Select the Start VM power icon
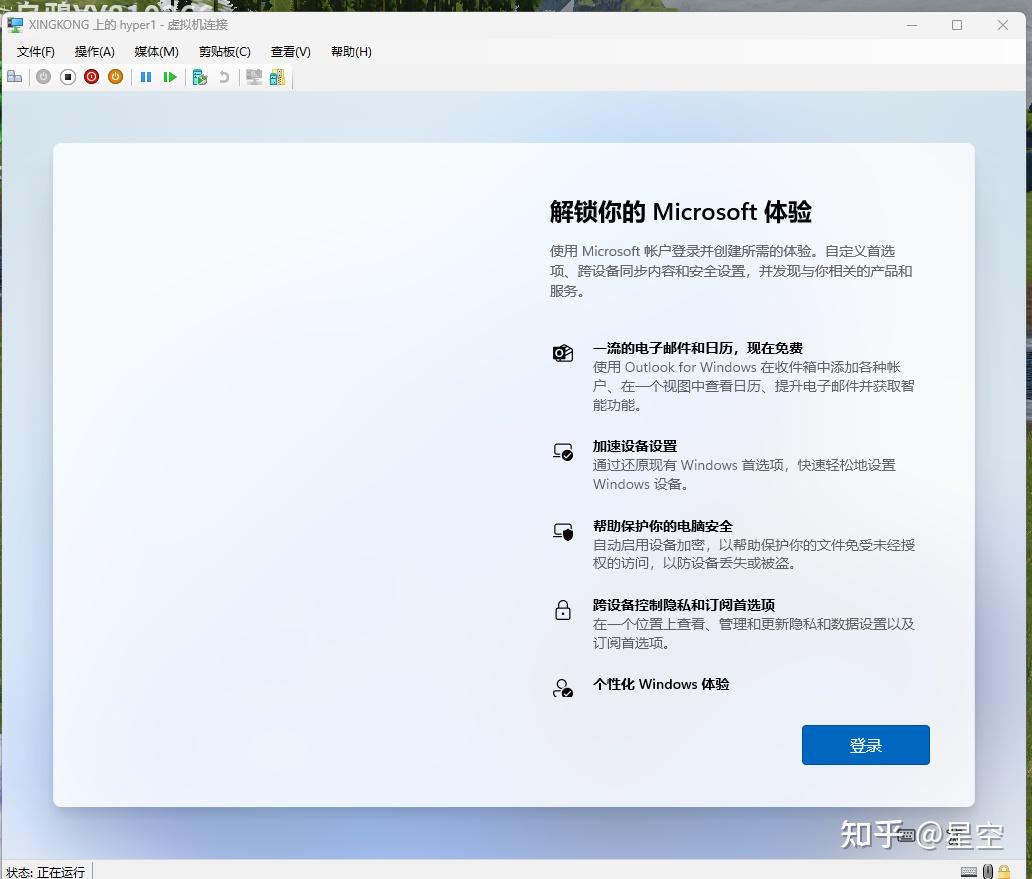The height and width of the screenshot is (879, 1032). [43, 77]
